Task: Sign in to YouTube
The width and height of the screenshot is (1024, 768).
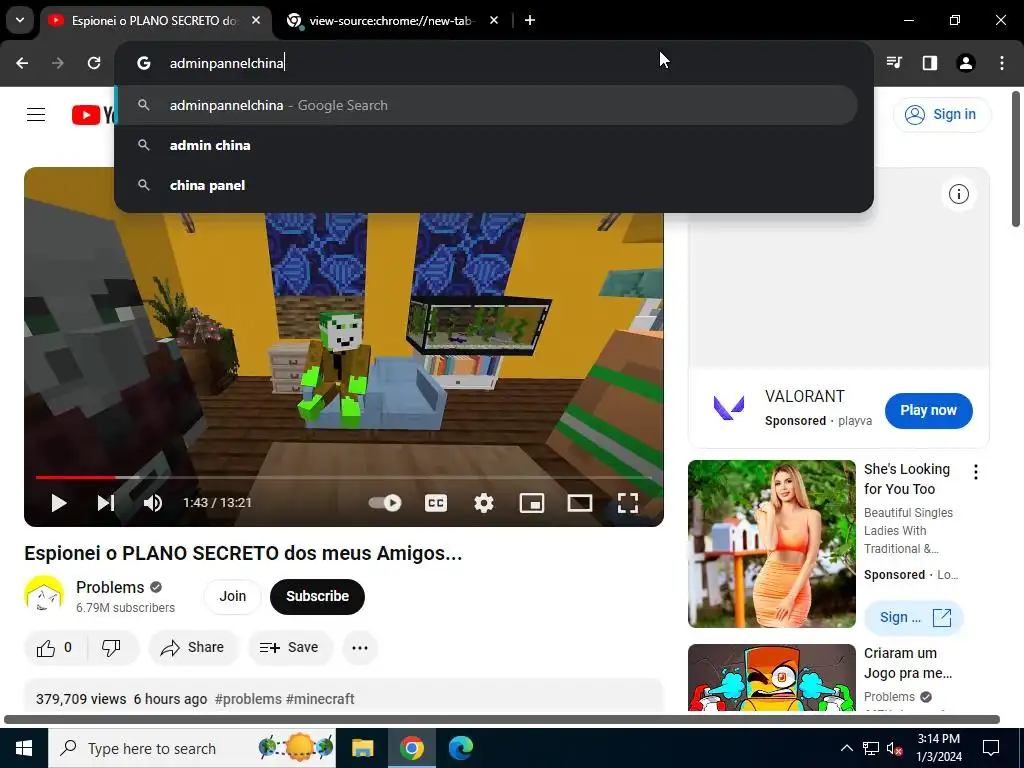Action: point(941,114)
